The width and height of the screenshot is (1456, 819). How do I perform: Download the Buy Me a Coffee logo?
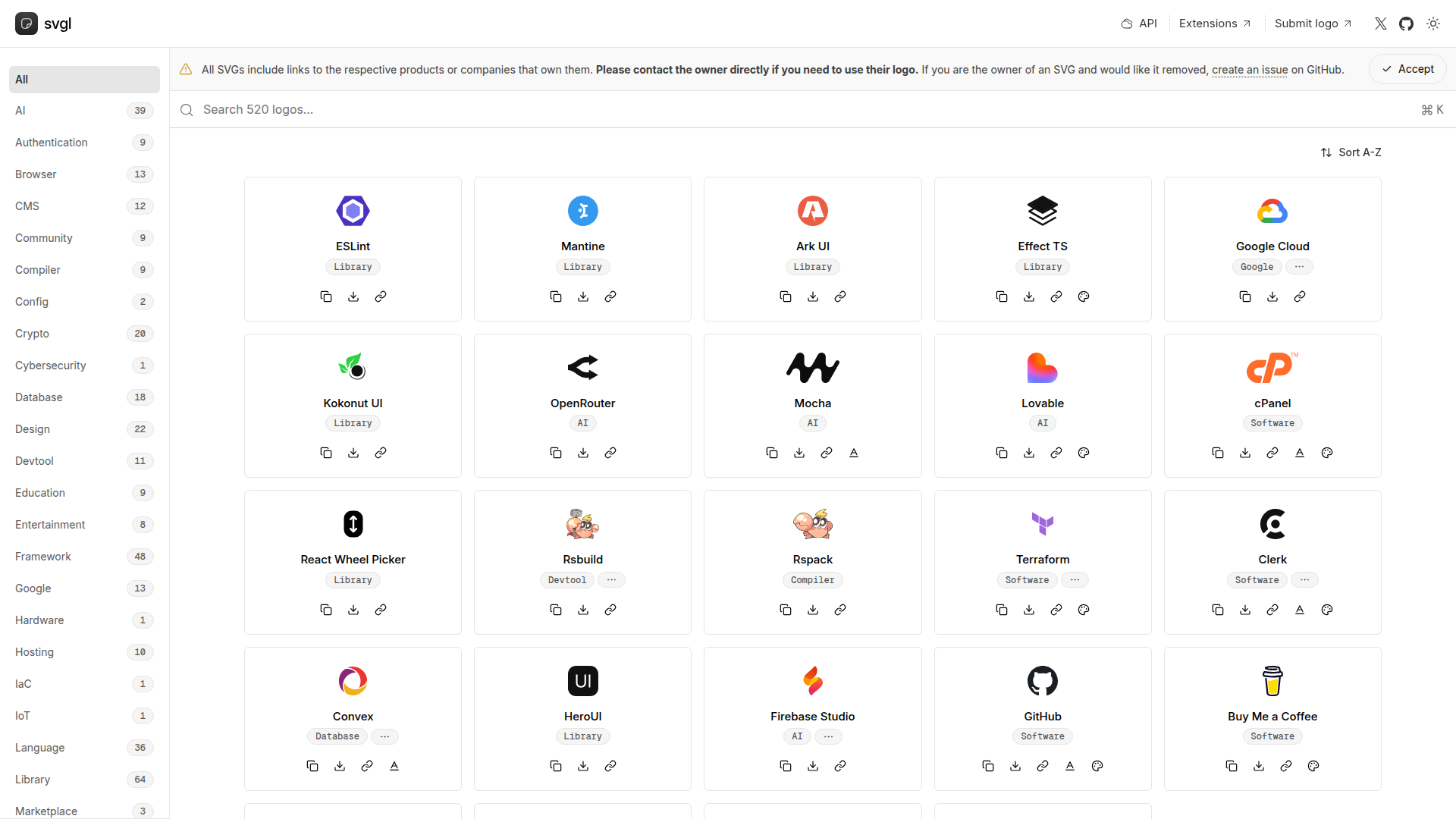[1259, 766]
